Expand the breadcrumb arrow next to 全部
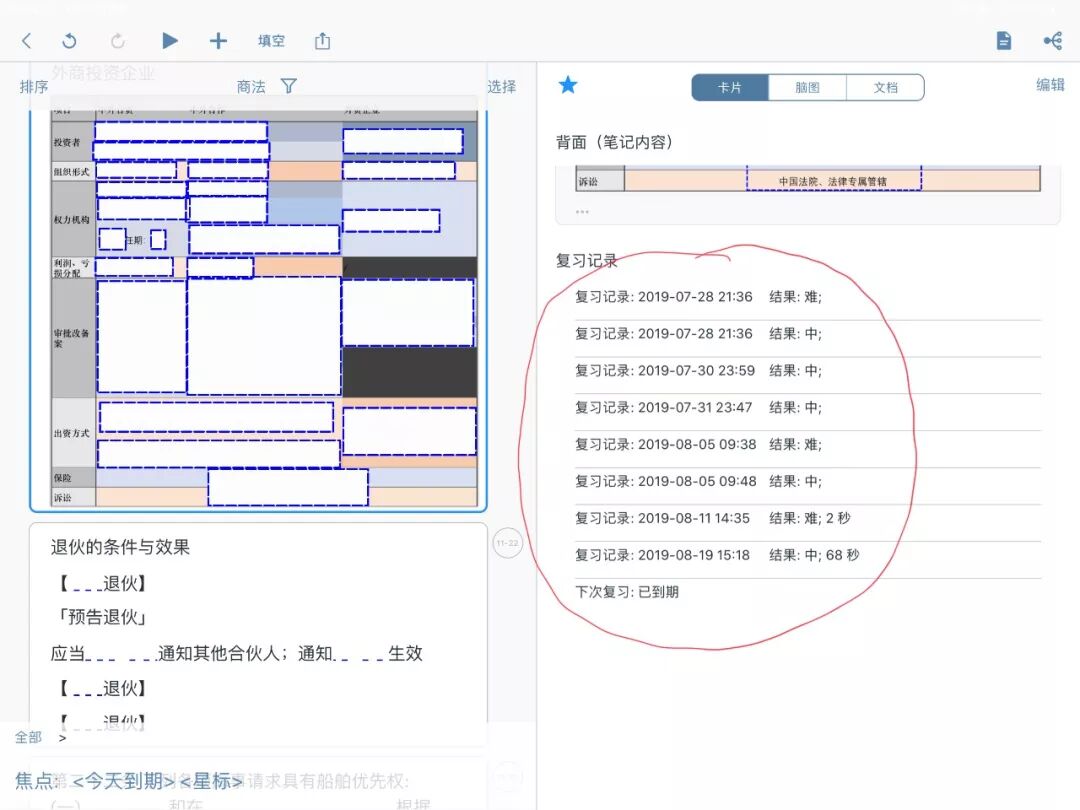 click(63, 738)
